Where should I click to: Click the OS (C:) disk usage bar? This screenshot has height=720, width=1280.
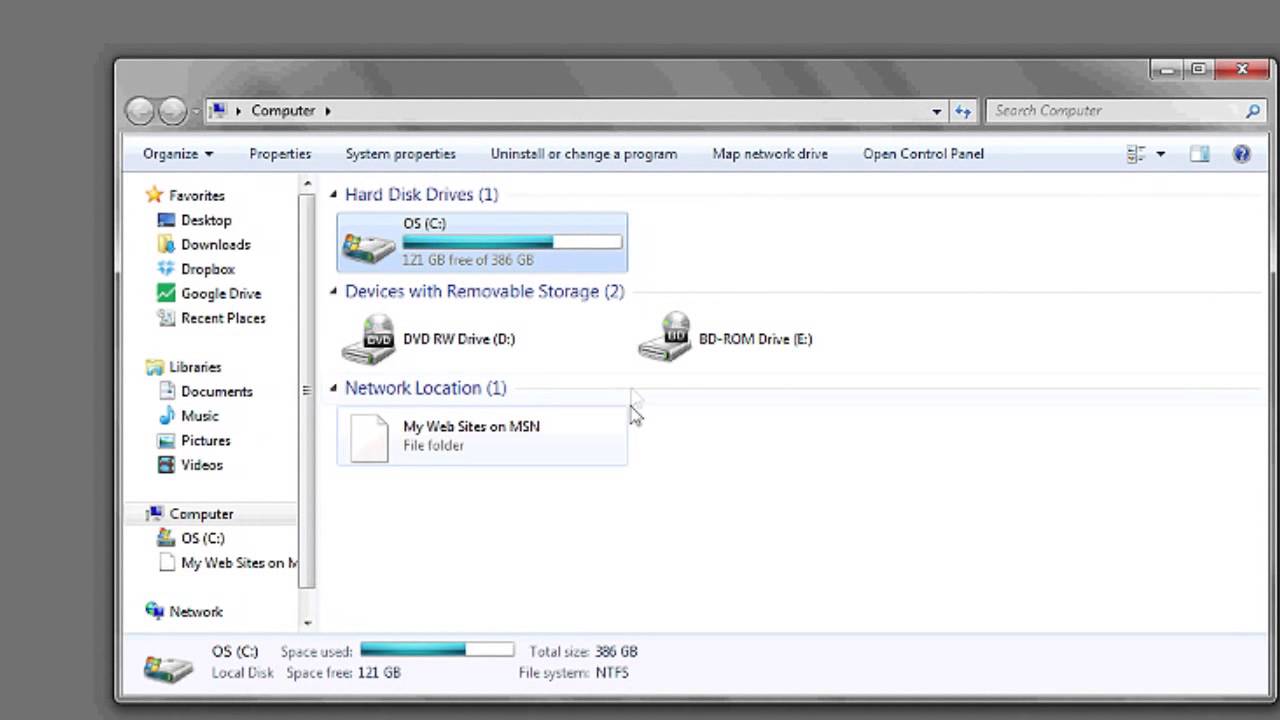[512, 242]
